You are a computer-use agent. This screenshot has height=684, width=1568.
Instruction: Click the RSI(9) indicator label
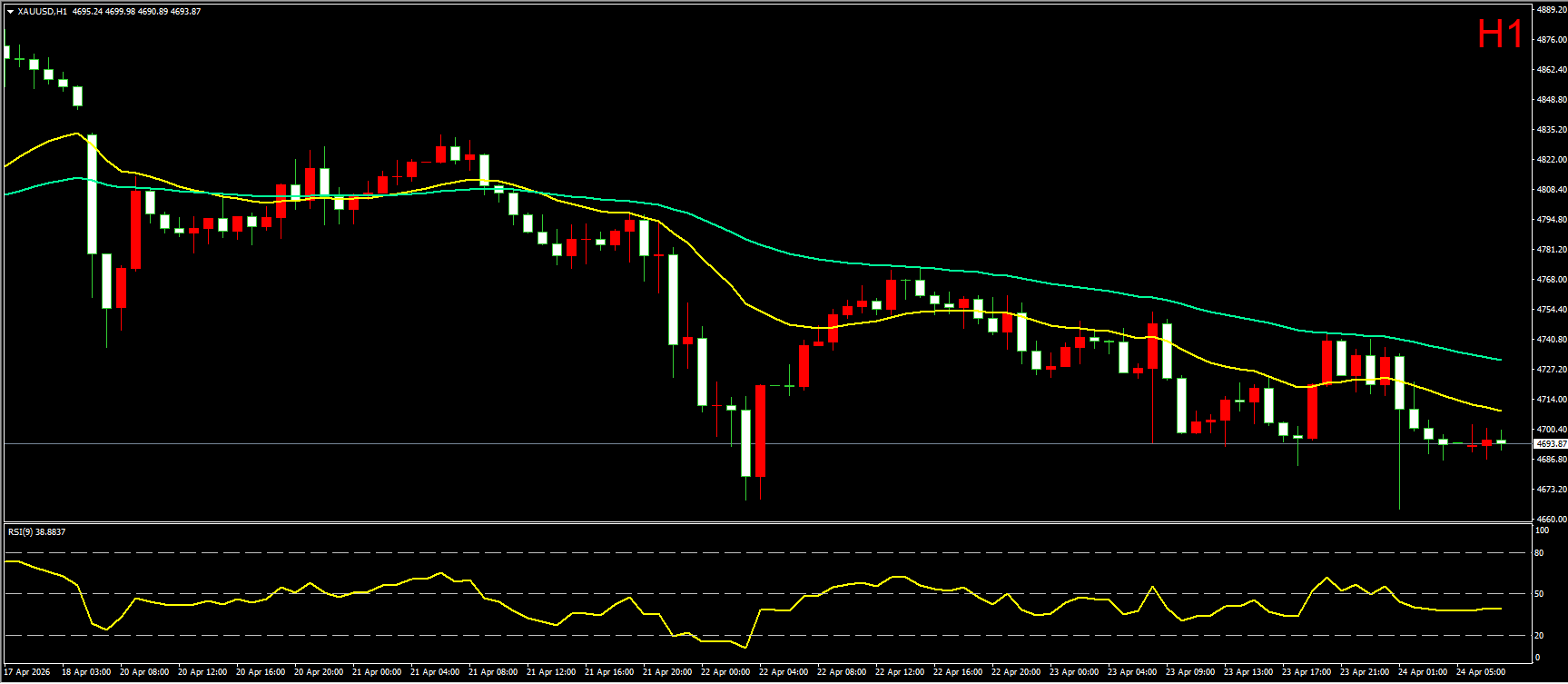pos(36,531)
